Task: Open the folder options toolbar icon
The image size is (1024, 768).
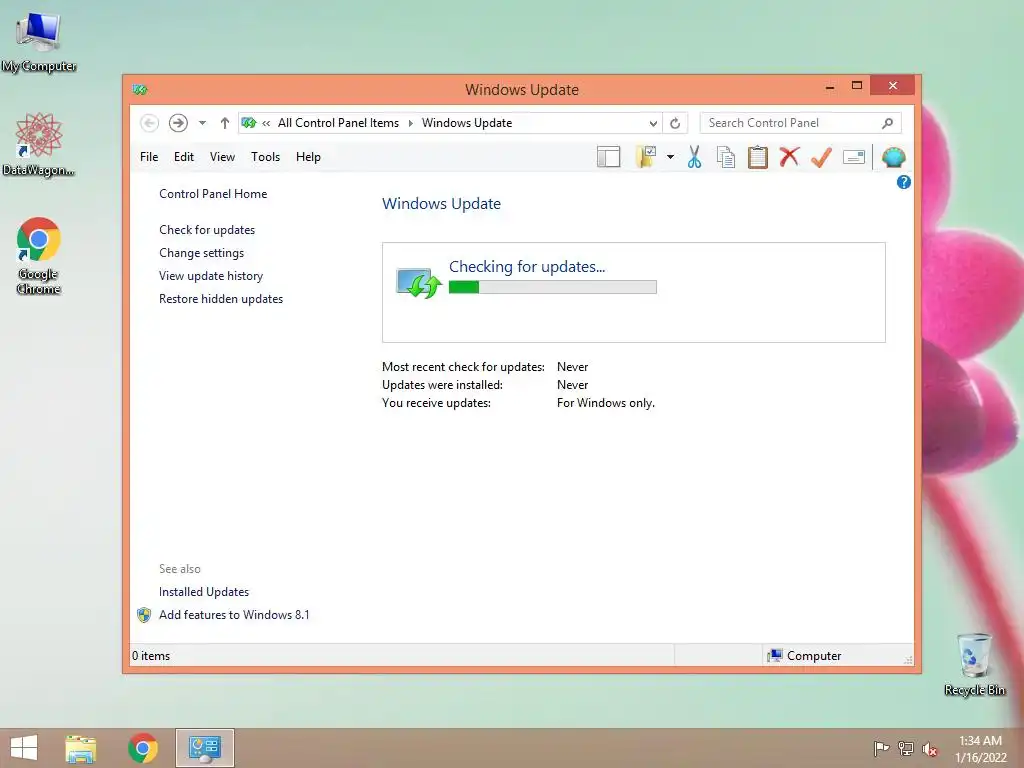Action: (x=645, y=157)
